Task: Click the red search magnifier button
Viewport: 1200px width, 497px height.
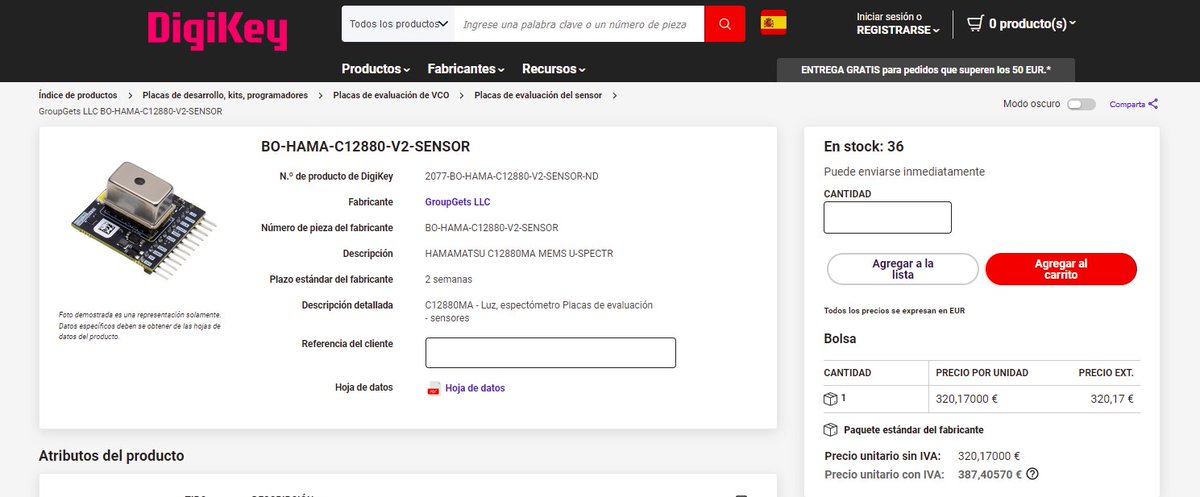Action: (725, 23)
